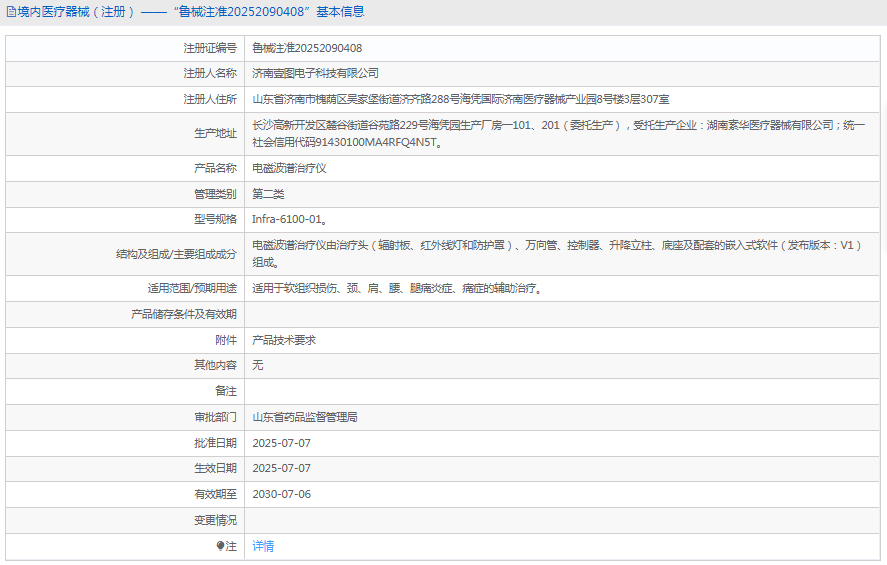Select company name 济南壹图电子科技有限公司
Image resolution: width=887 pixels, height=565 pixels.
click(315, 73)
